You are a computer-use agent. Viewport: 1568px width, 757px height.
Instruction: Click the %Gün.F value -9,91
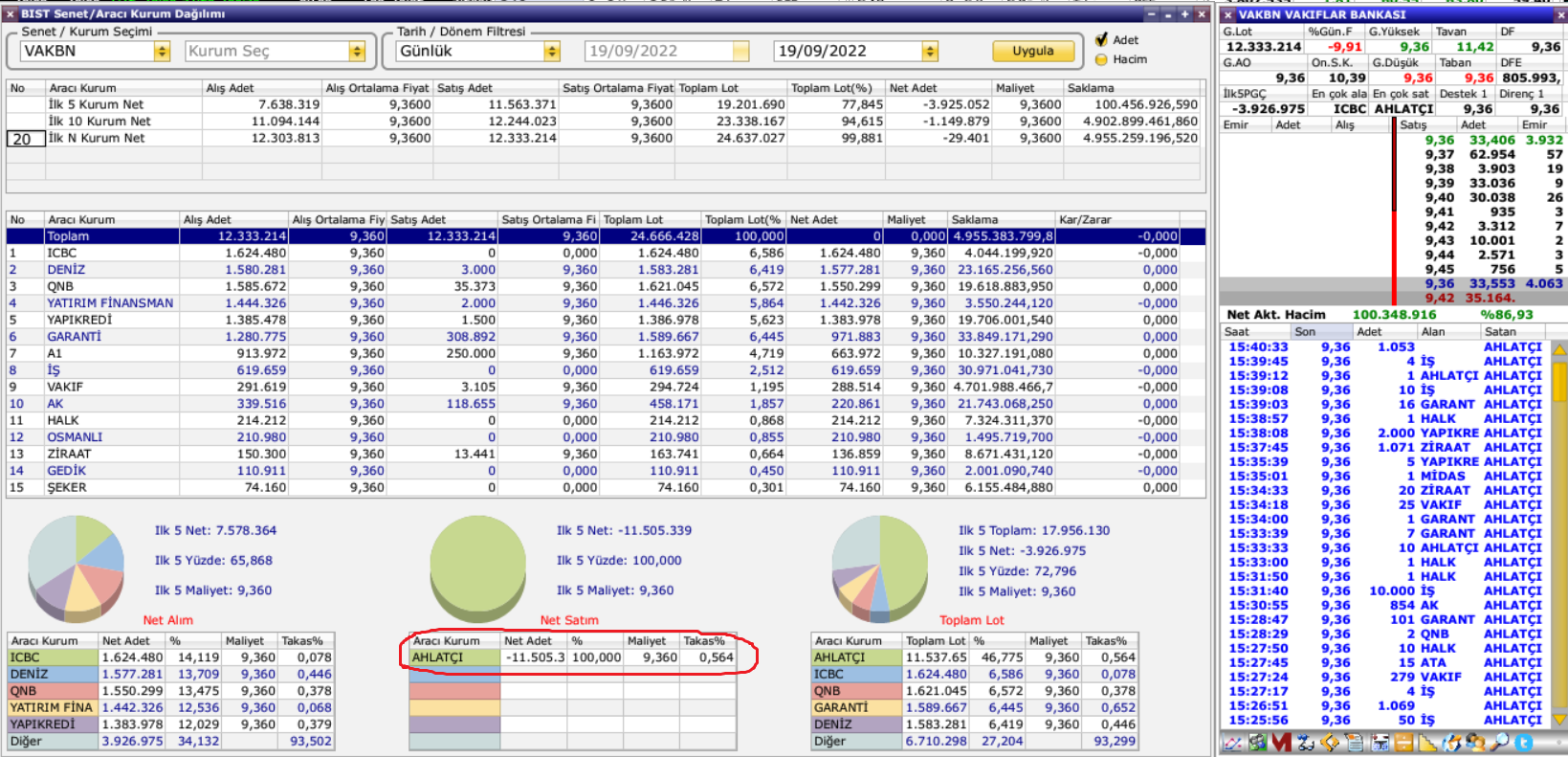click(1344, 47)
